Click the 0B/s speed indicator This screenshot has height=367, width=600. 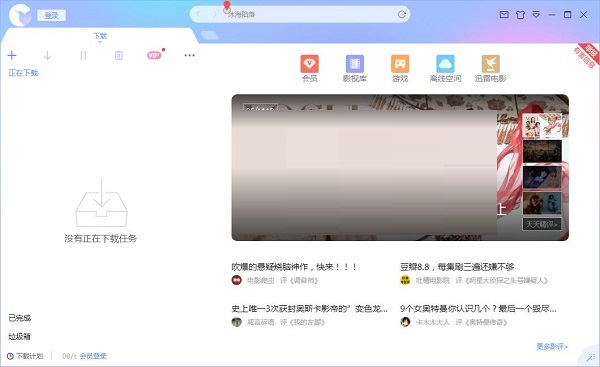(x=69, y=356)
